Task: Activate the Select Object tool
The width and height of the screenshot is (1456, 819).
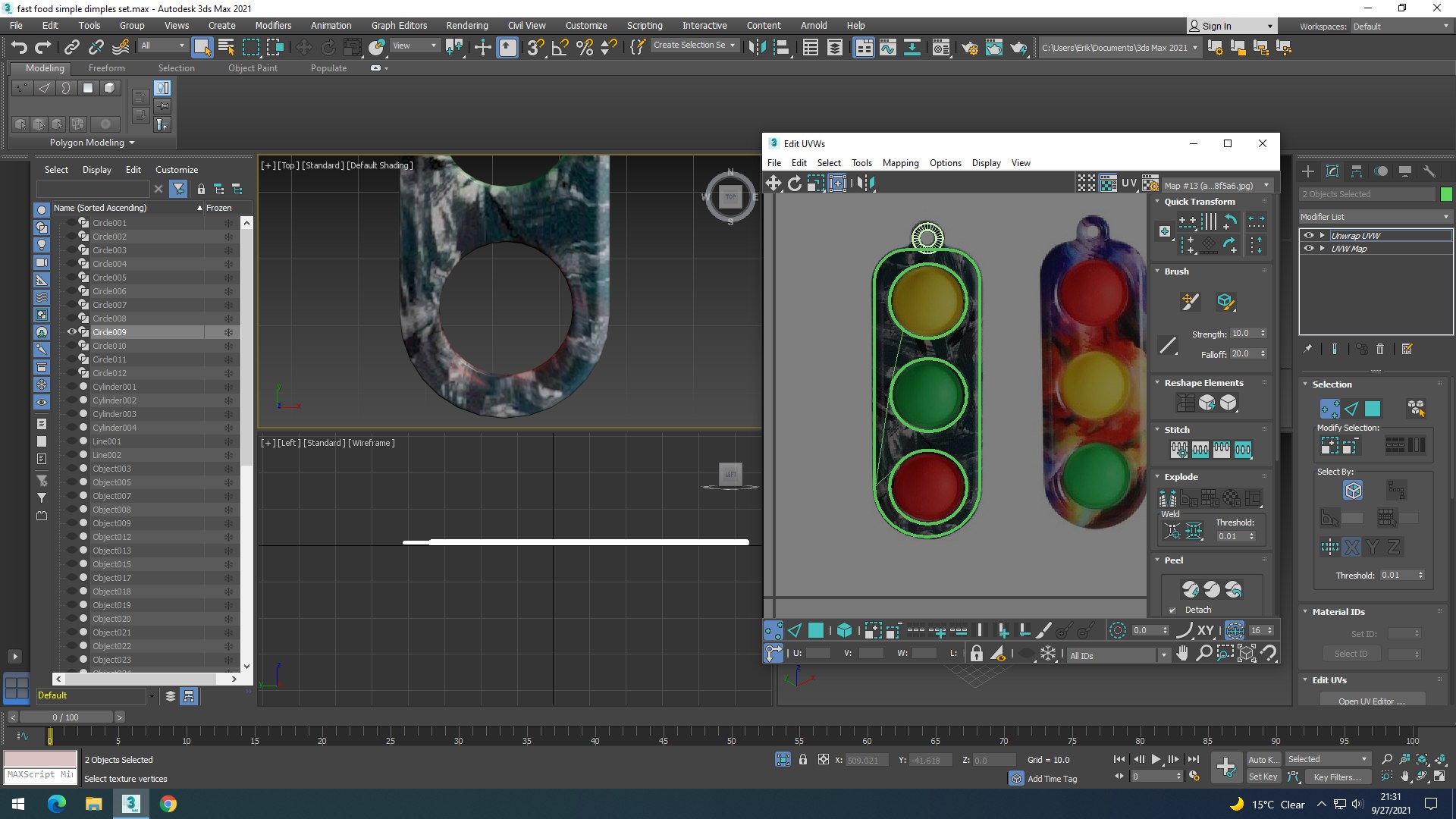Action: point(202,47)
